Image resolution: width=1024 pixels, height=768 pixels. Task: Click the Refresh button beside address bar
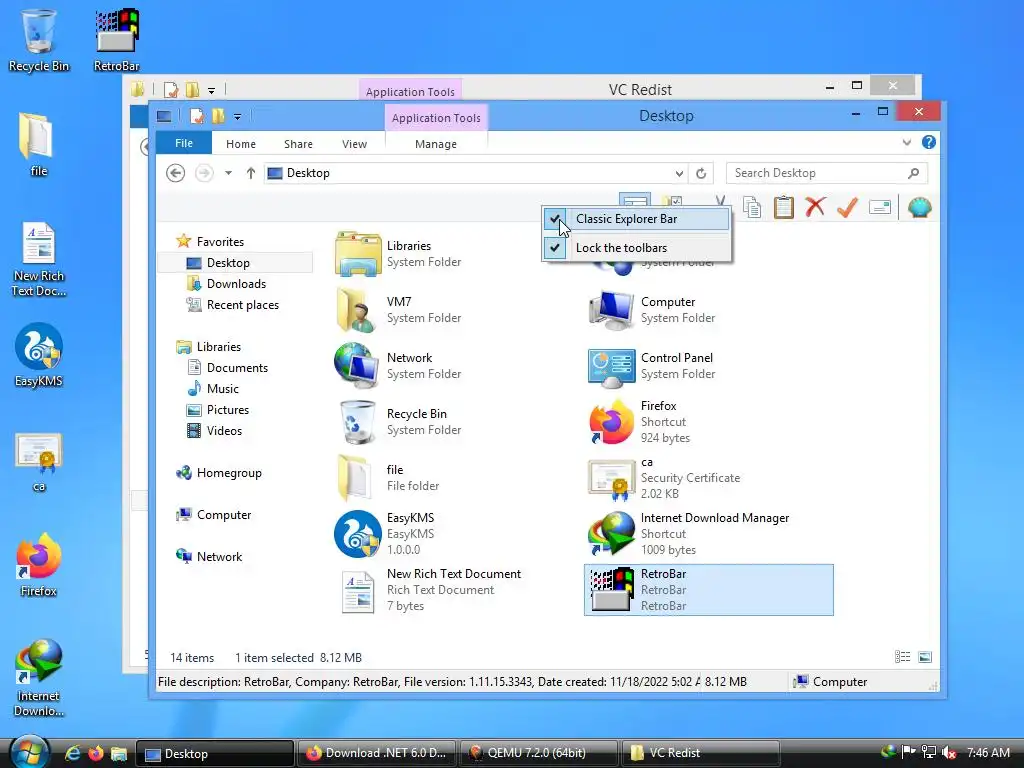(701, 173)
